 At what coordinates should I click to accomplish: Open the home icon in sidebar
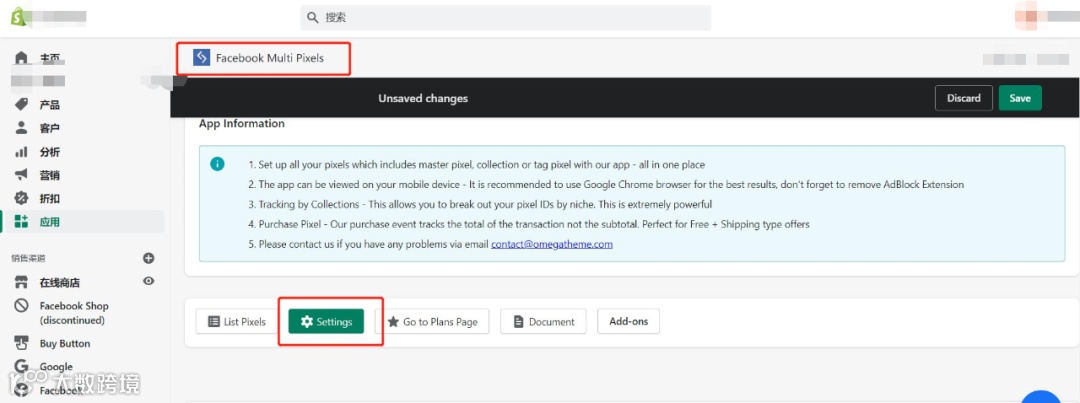[21, 57]
